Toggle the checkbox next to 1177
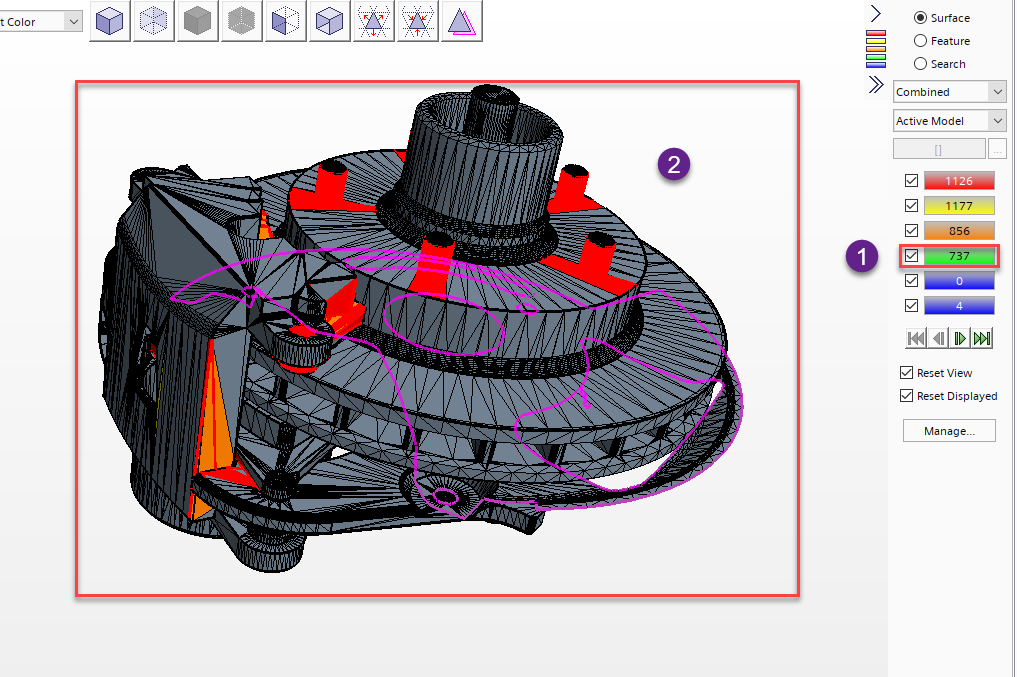The width and height of the screenshot is (1017, 677). click(911, 206)
